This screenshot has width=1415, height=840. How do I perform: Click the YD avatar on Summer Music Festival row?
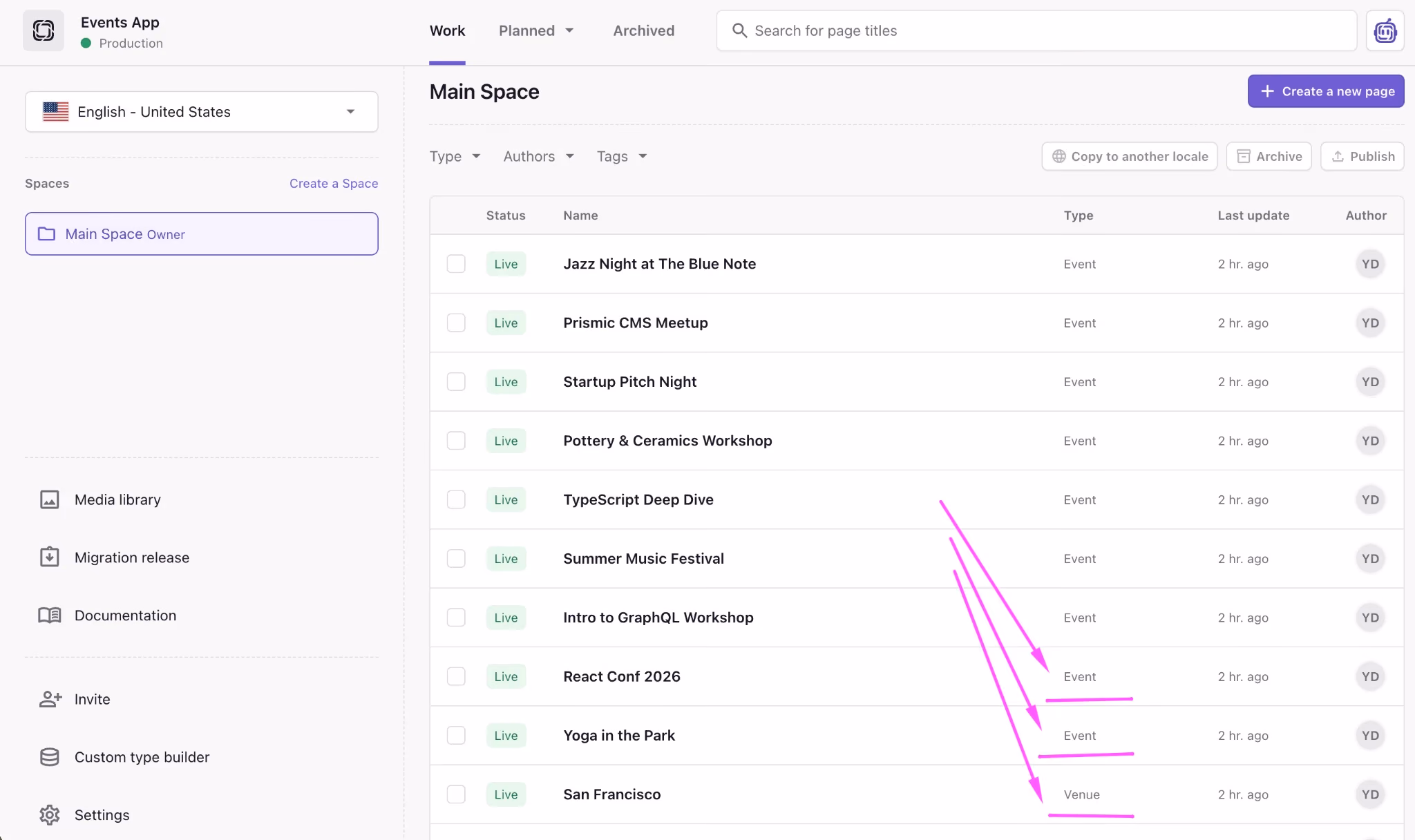pos(1370,558)
